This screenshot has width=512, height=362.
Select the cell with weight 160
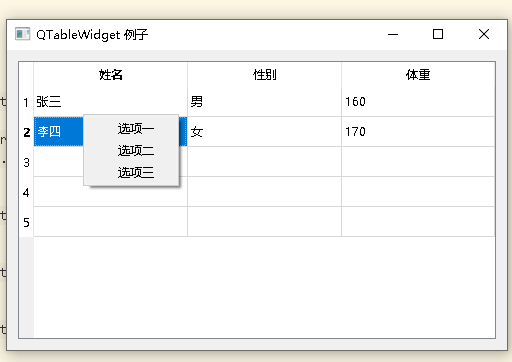(x=418, y=102)
